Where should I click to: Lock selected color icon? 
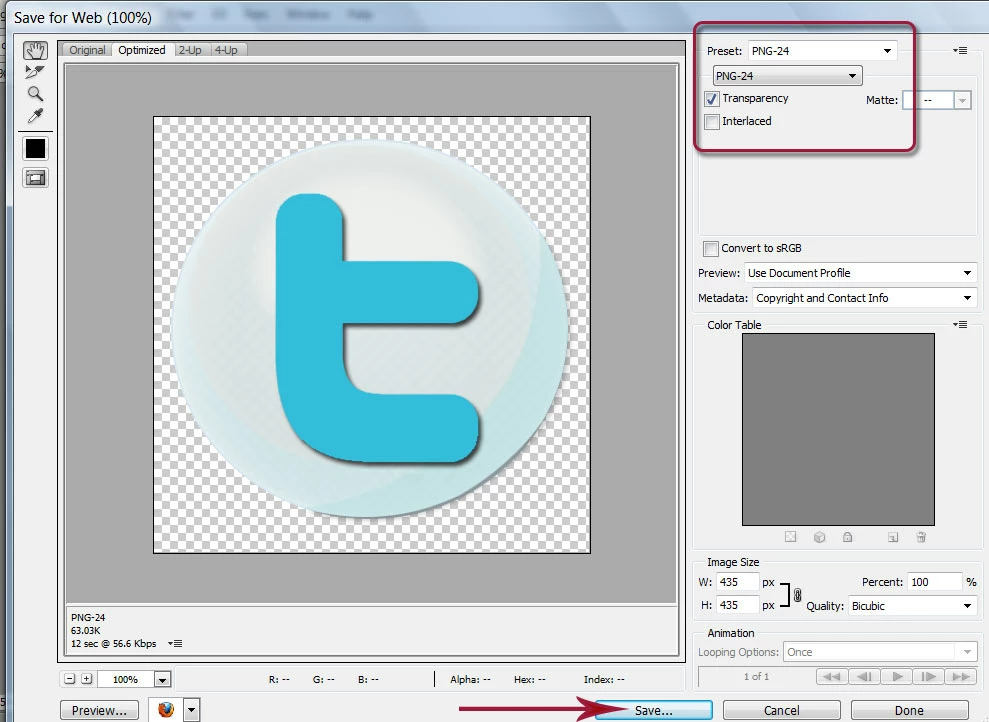848,537
